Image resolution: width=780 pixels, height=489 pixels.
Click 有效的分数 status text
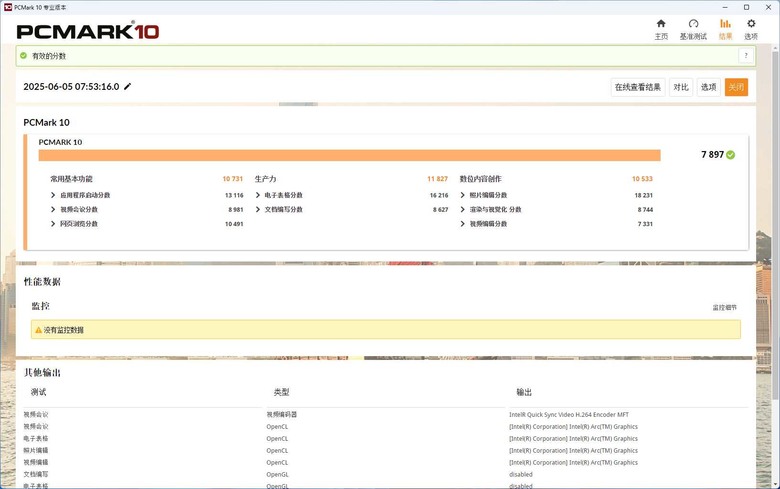click(49, 56)
